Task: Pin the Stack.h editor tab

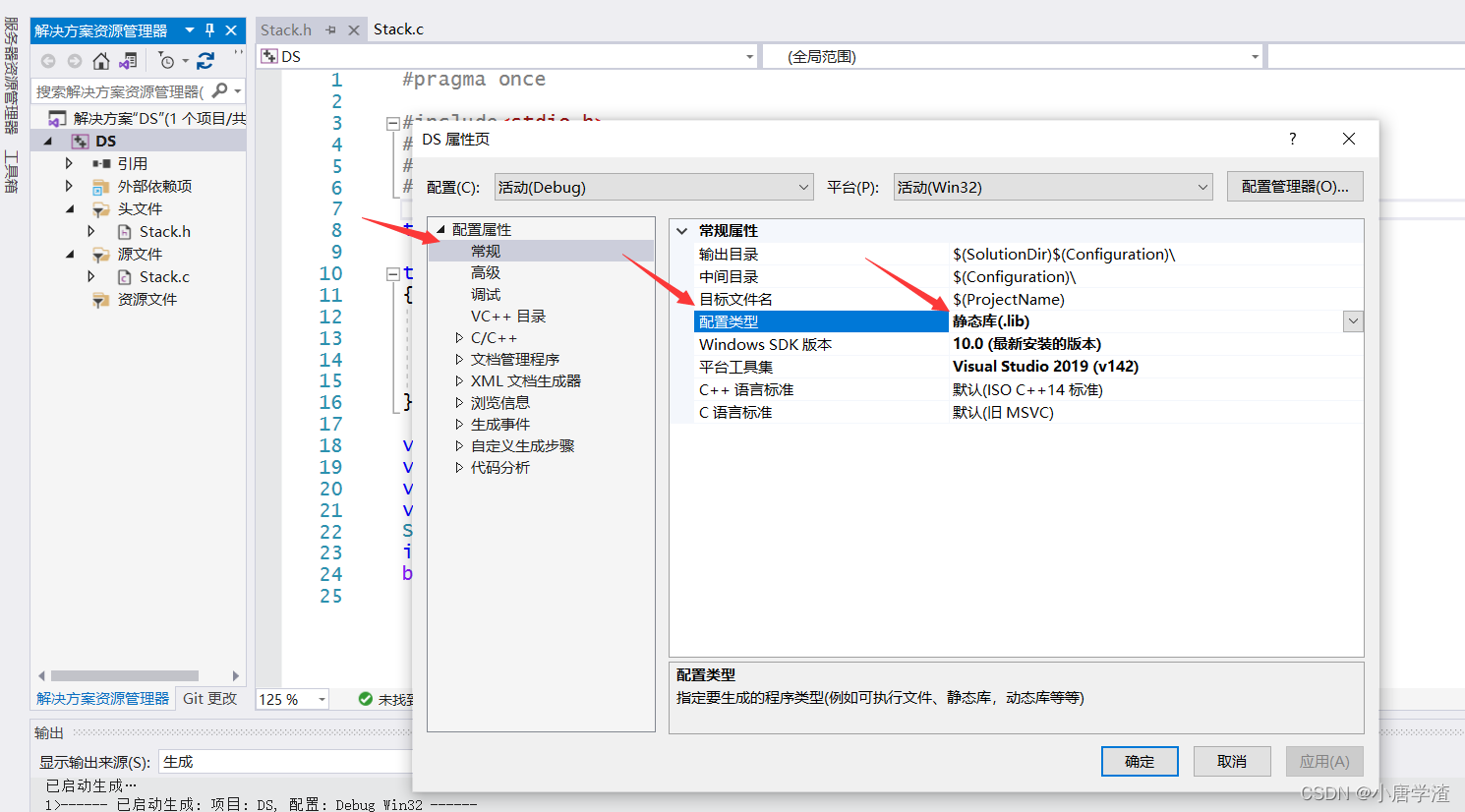Action: click(330, 30)
